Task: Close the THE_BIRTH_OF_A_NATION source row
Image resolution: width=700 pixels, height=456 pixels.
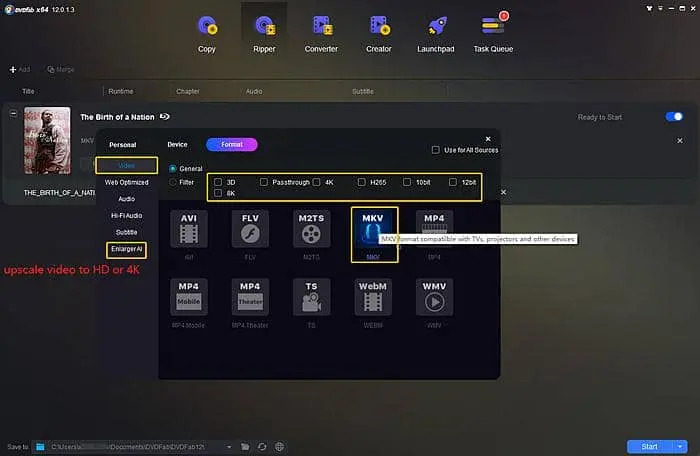Action: pos(503,192)
